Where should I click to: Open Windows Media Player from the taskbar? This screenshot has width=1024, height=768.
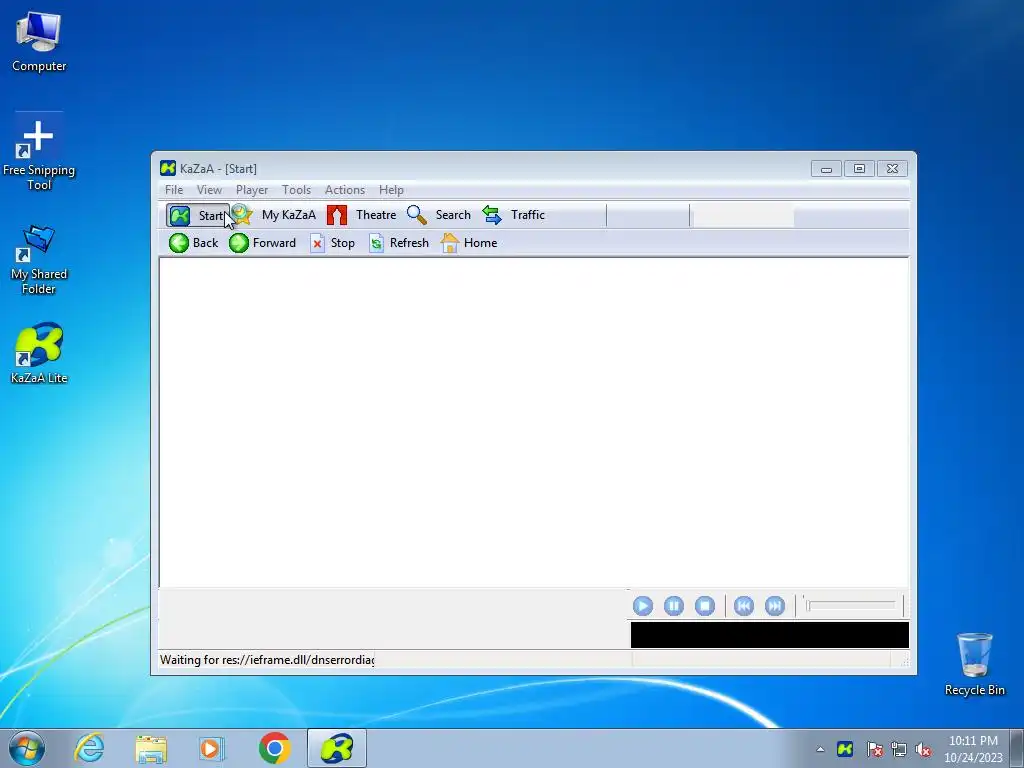[211, 748]
